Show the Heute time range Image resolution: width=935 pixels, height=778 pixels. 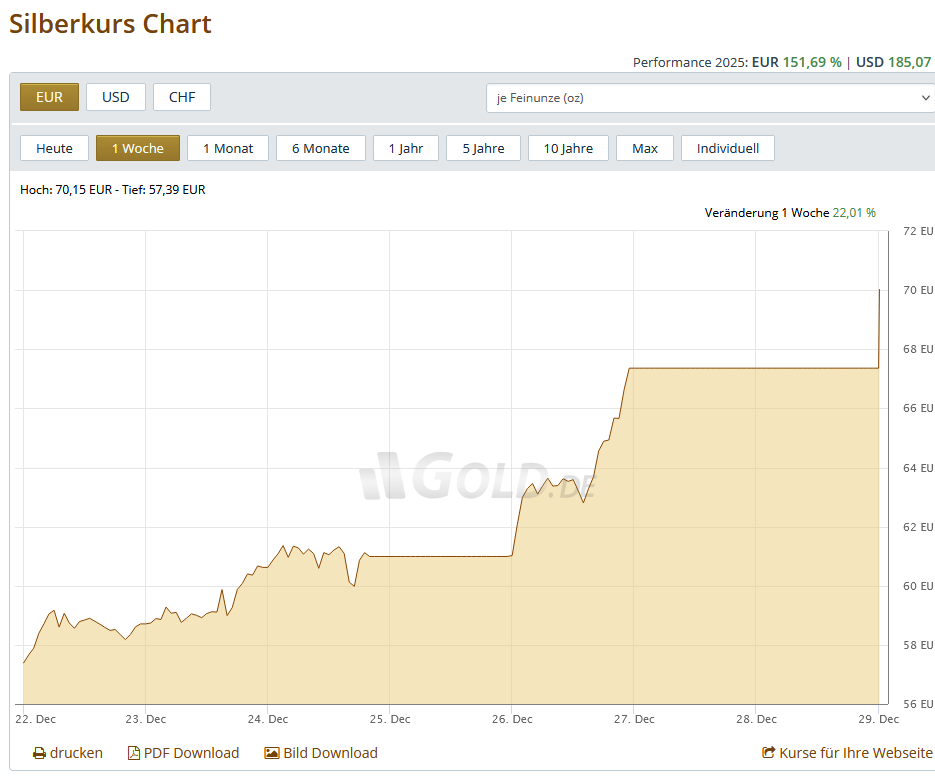(x=54, y=148)
